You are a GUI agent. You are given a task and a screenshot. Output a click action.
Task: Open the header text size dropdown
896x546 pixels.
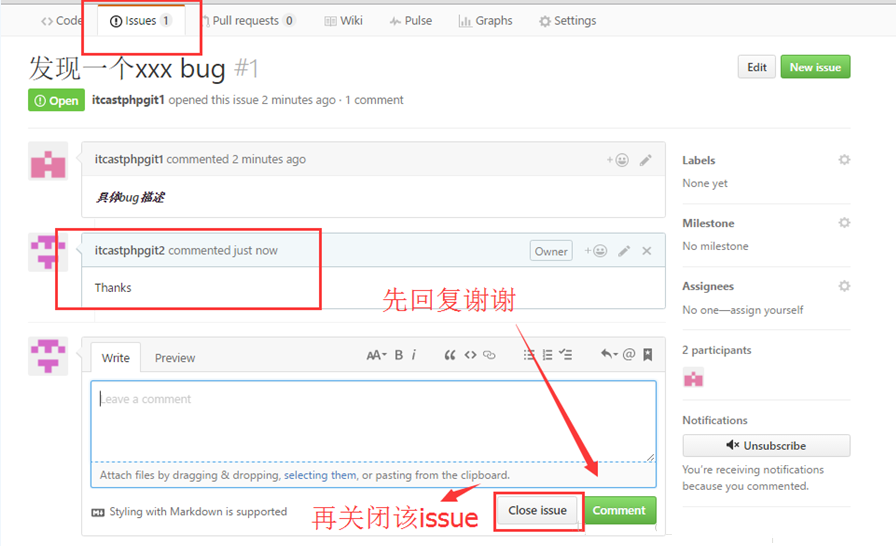coord(376,355)
